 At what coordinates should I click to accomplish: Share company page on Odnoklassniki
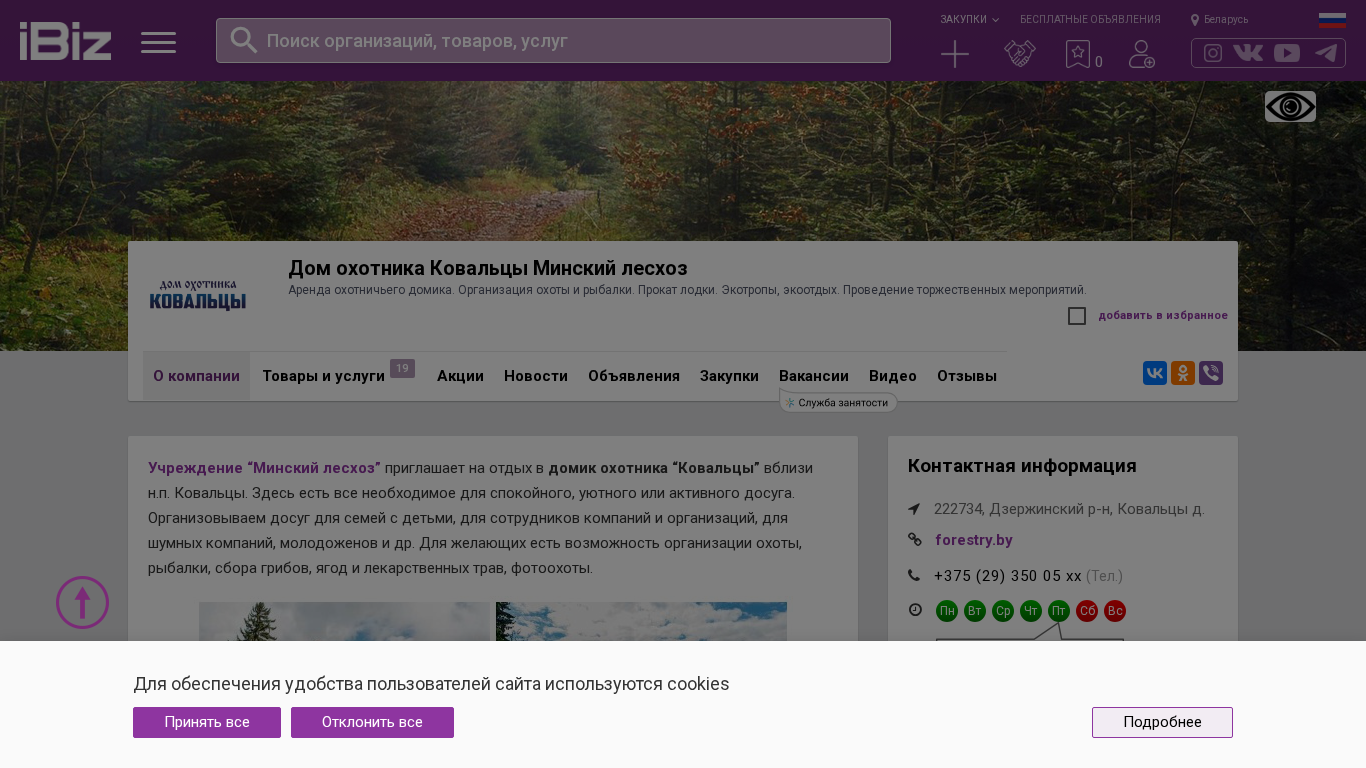1183,373
